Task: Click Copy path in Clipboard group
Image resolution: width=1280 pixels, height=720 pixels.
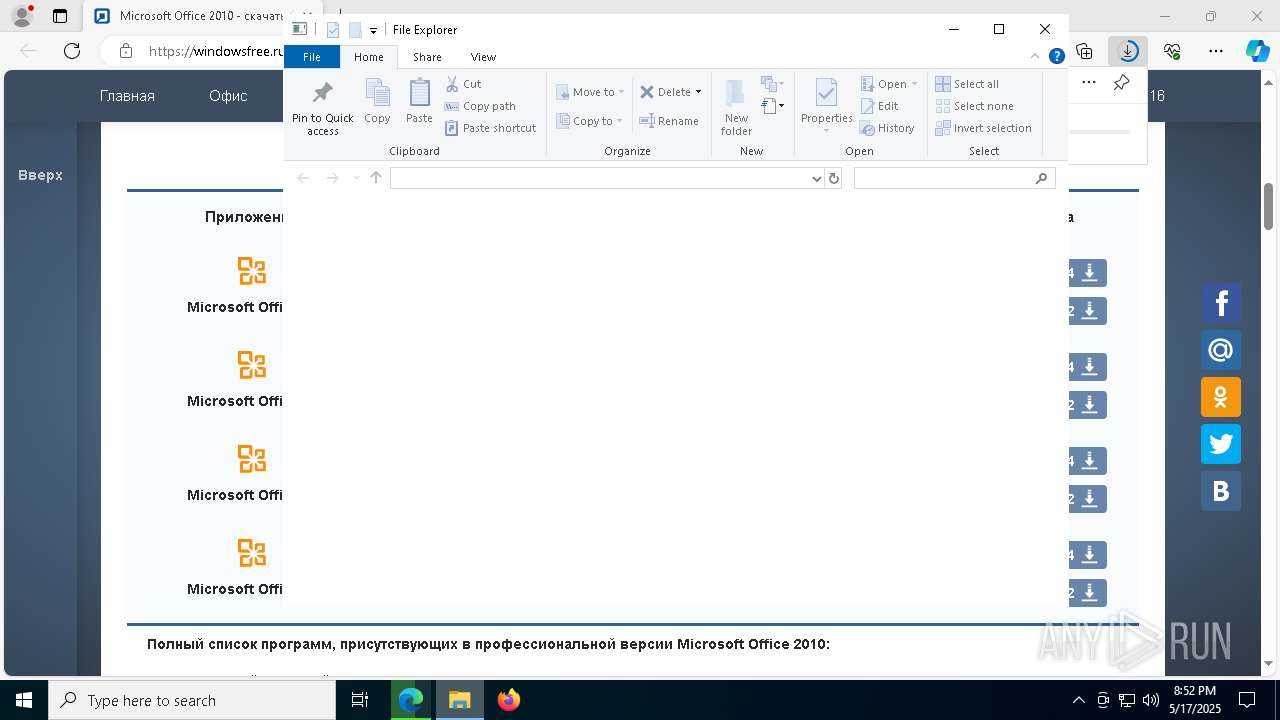Action: 480,106
